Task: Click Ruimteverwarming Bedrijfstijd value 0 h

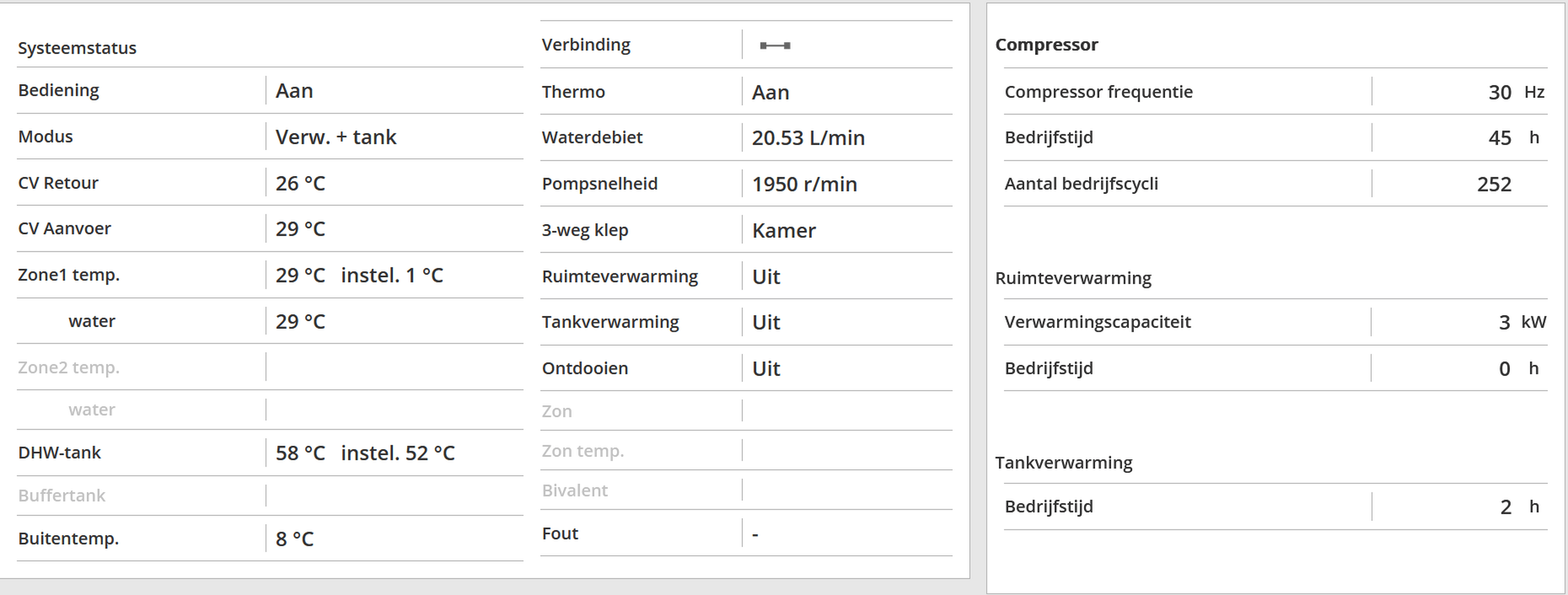Action: click(x=1519, y=369)
